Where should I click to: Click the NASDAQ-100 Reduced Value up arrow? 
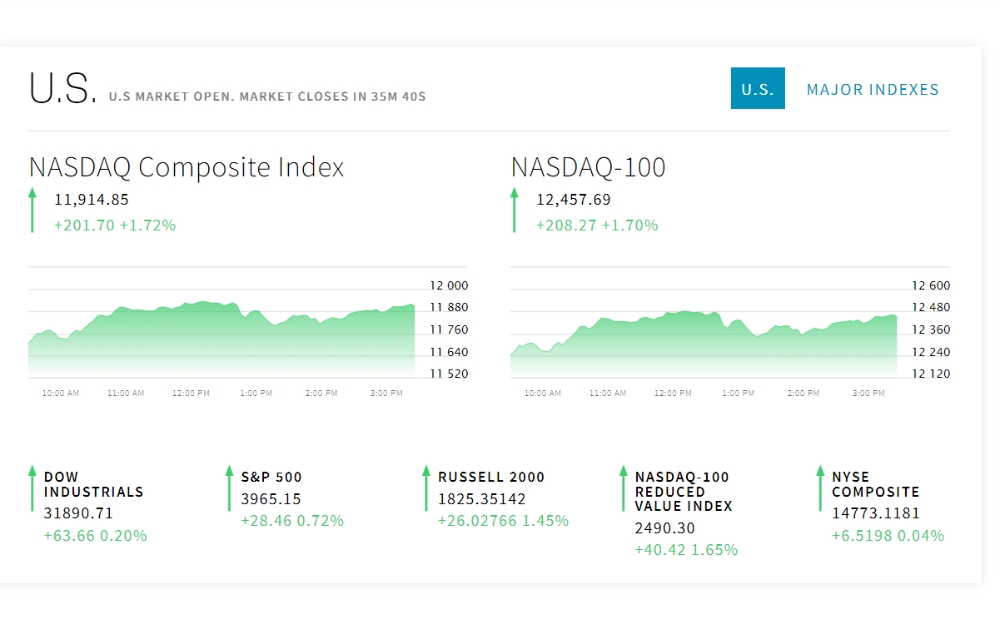click(x=624, y=488)
